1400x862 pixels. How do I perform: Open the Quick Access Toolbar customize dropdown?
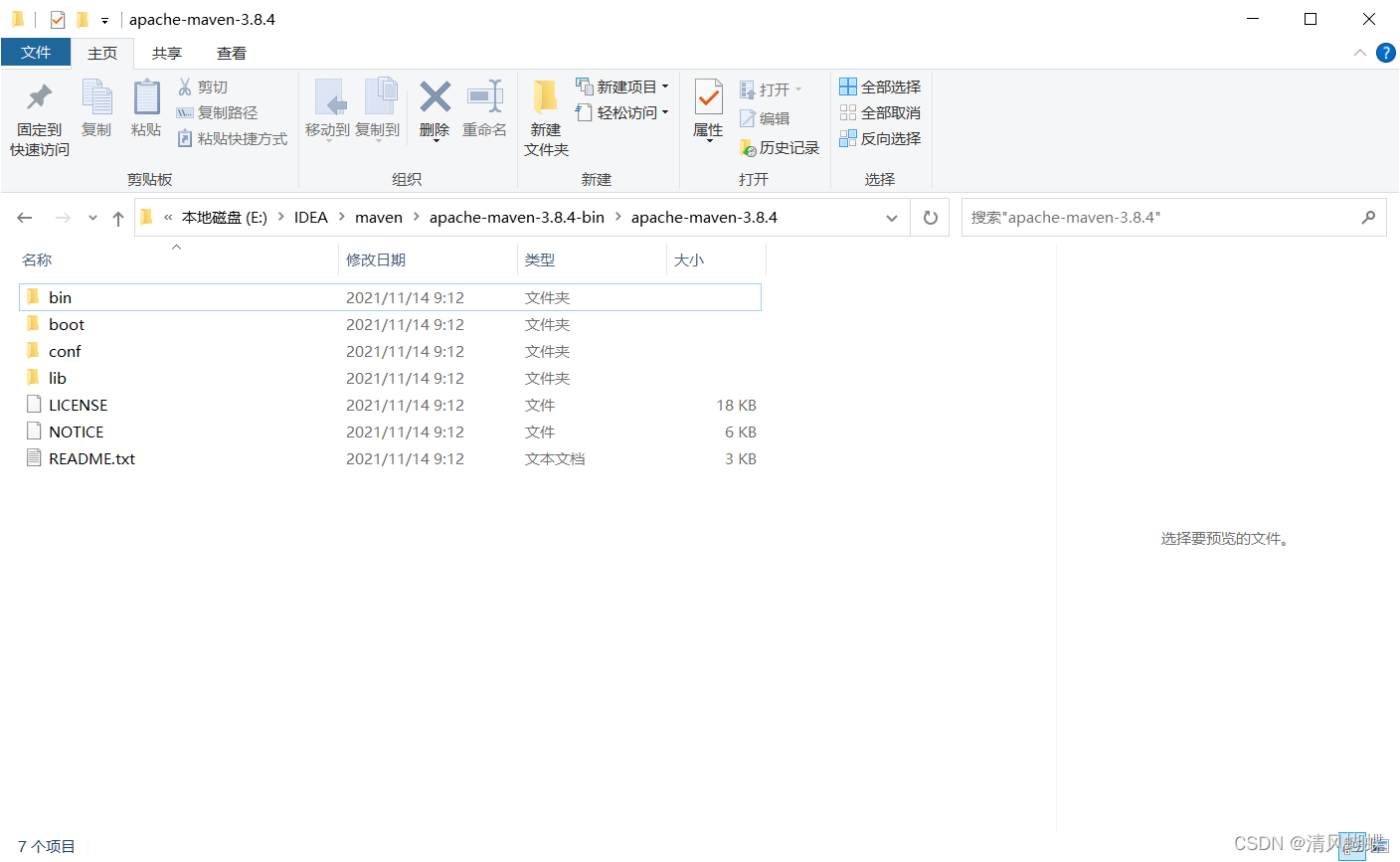coord(104,20)
